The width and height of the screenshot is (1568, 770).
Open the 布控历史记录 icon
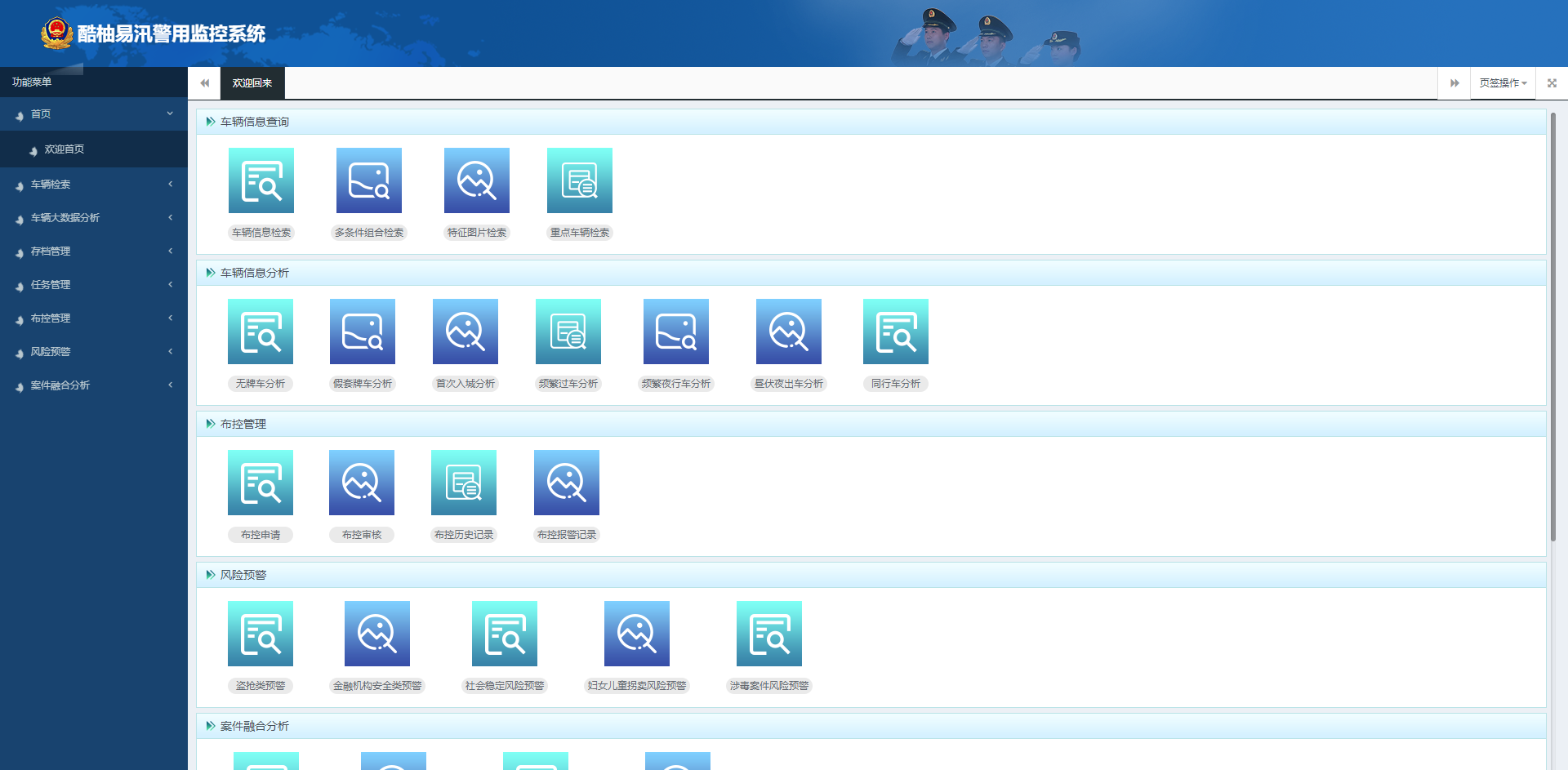coord(464,483)
